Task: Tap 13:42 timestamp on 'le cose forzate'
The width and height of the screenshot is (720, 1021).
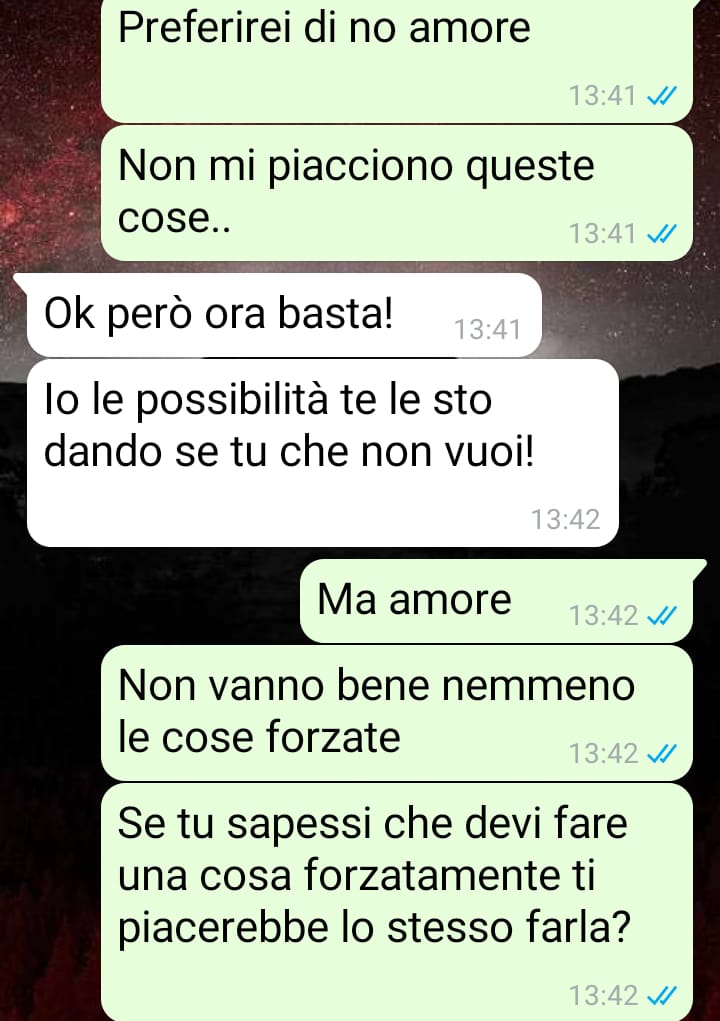Action: (x=603, y=753)
